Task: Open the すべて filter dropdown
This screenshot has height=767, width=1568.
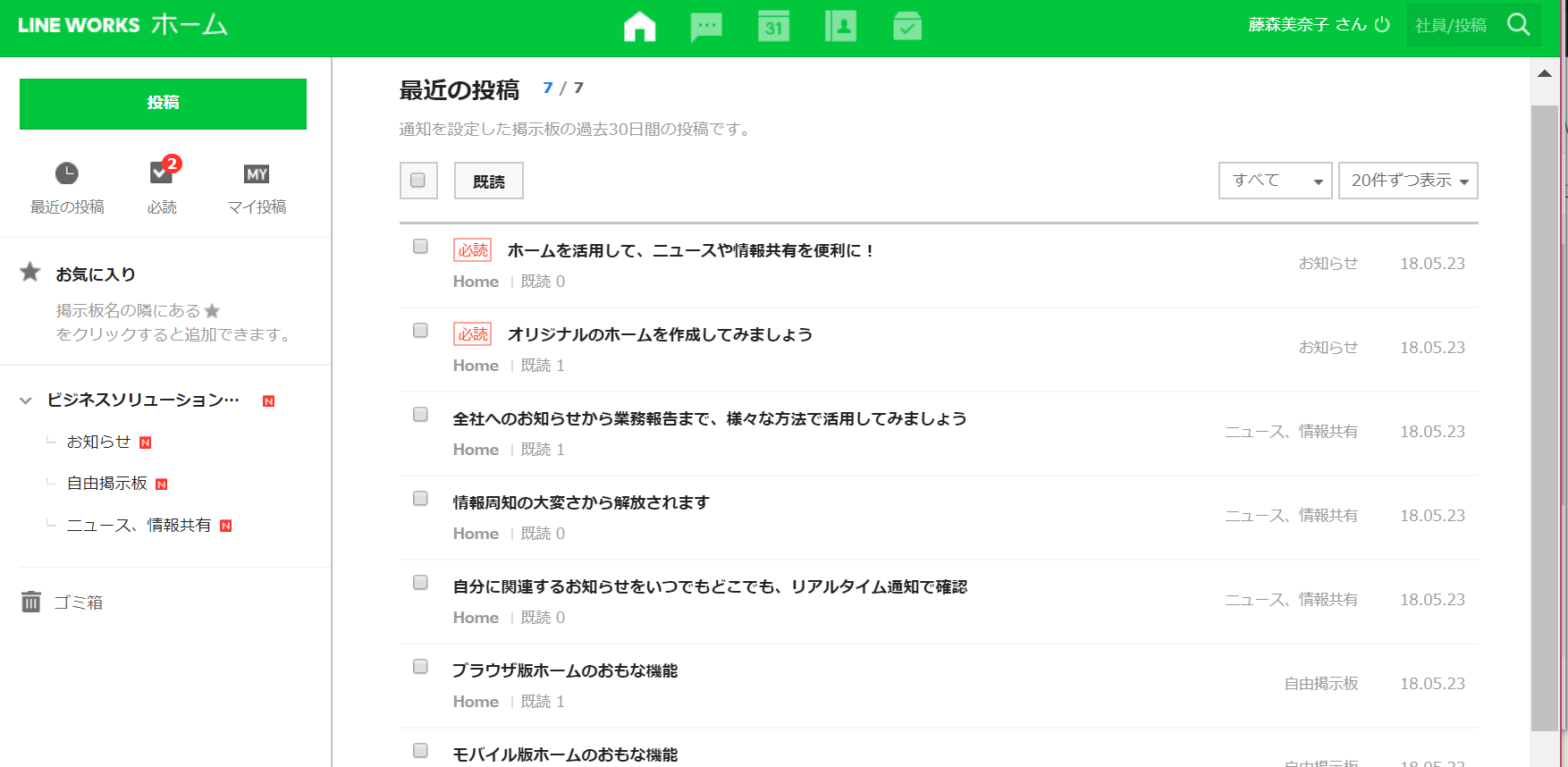Action: (1275, 181)
